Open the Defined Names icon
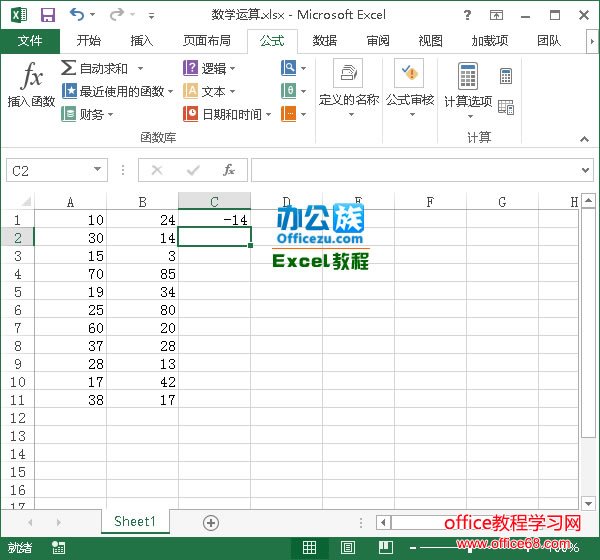600x560 pixels. click(x=348, y=73)
